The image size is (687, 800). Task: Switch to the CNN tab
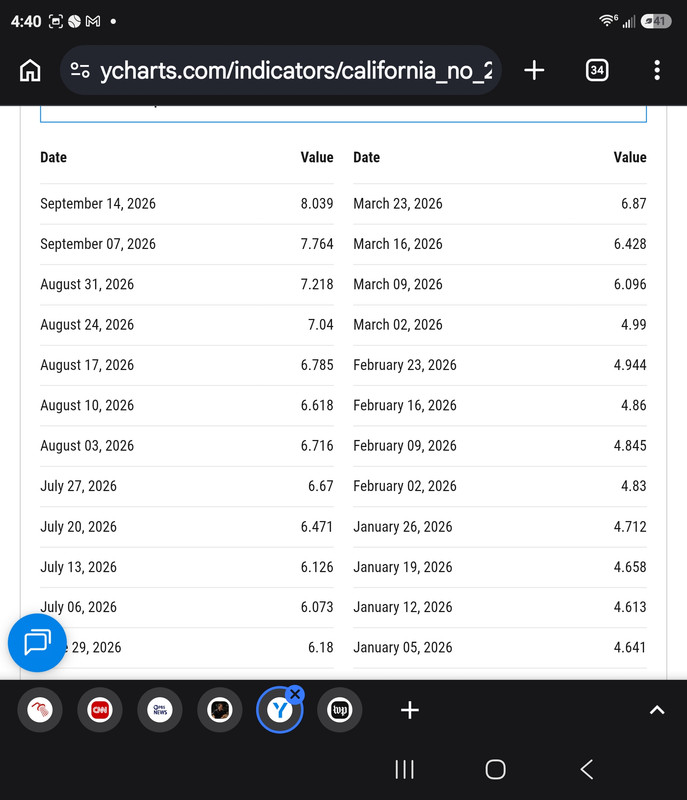click(100, 710)
